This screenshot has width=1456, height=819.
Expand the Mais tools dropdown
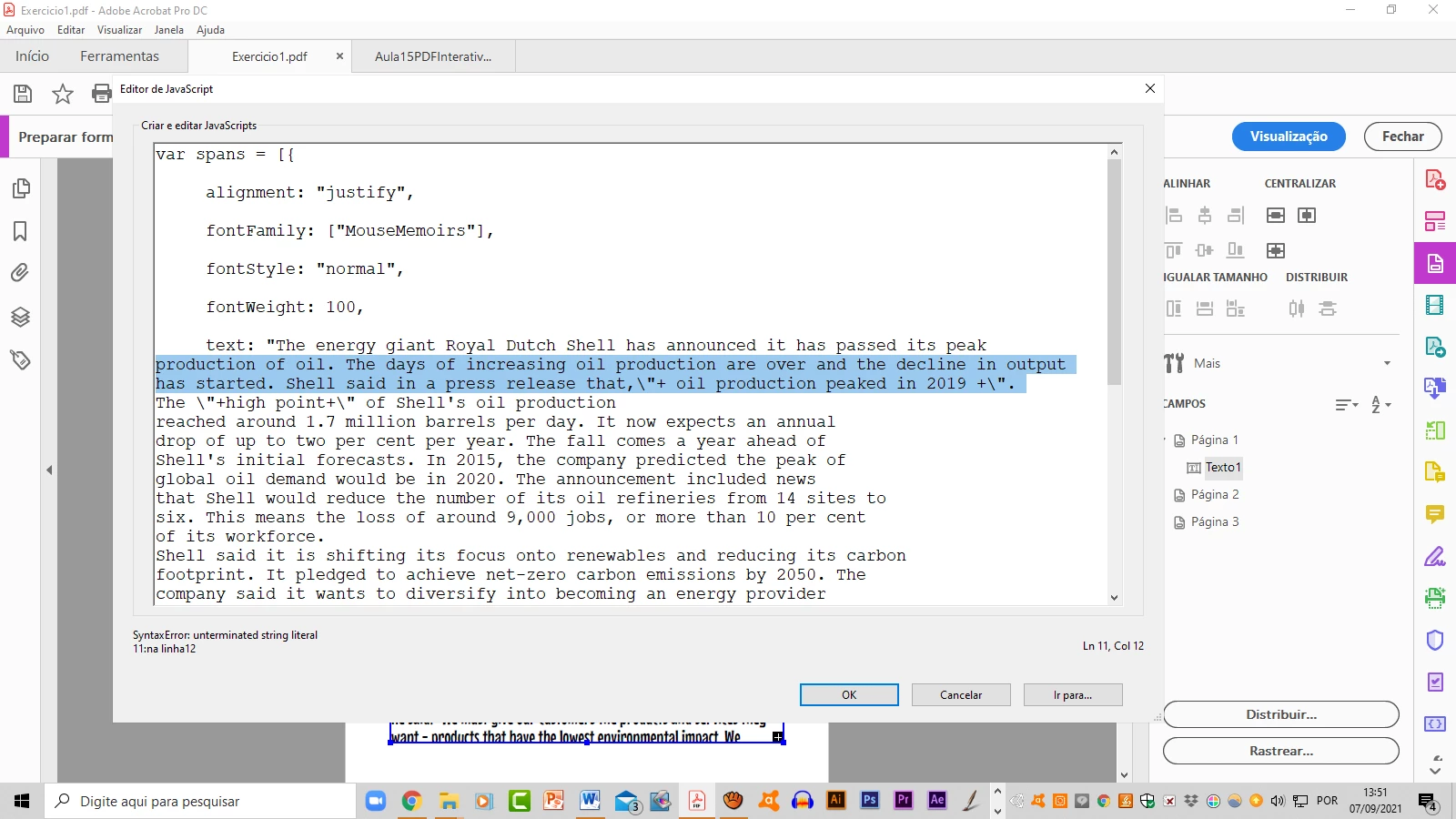1387,363
